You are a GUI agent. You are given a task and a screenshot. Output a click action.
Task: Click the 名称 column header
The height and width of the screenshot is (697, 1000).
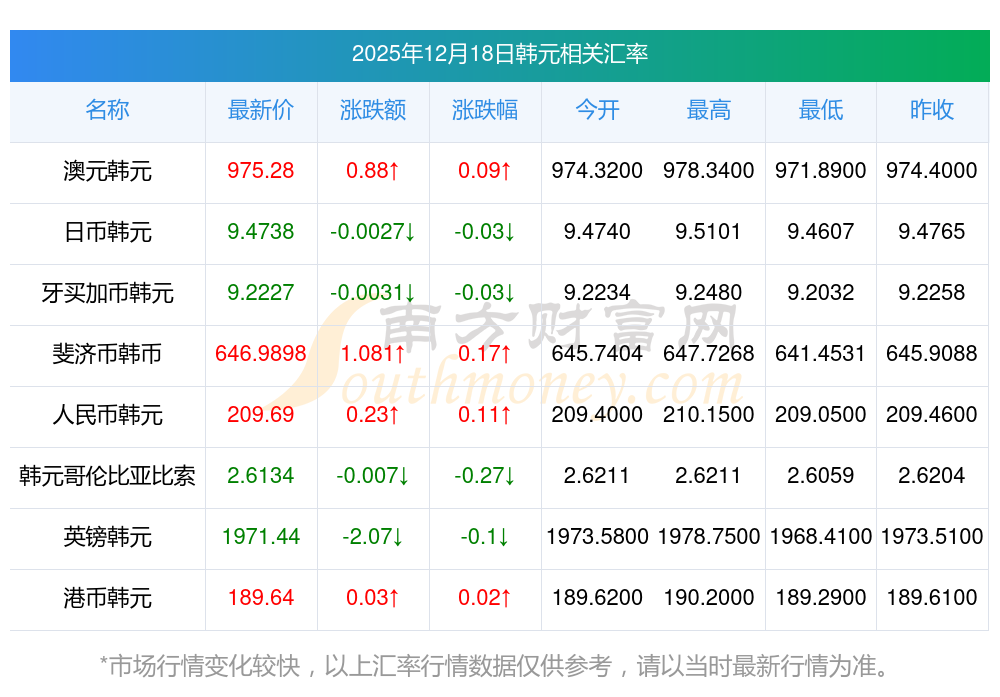[107, 110]
